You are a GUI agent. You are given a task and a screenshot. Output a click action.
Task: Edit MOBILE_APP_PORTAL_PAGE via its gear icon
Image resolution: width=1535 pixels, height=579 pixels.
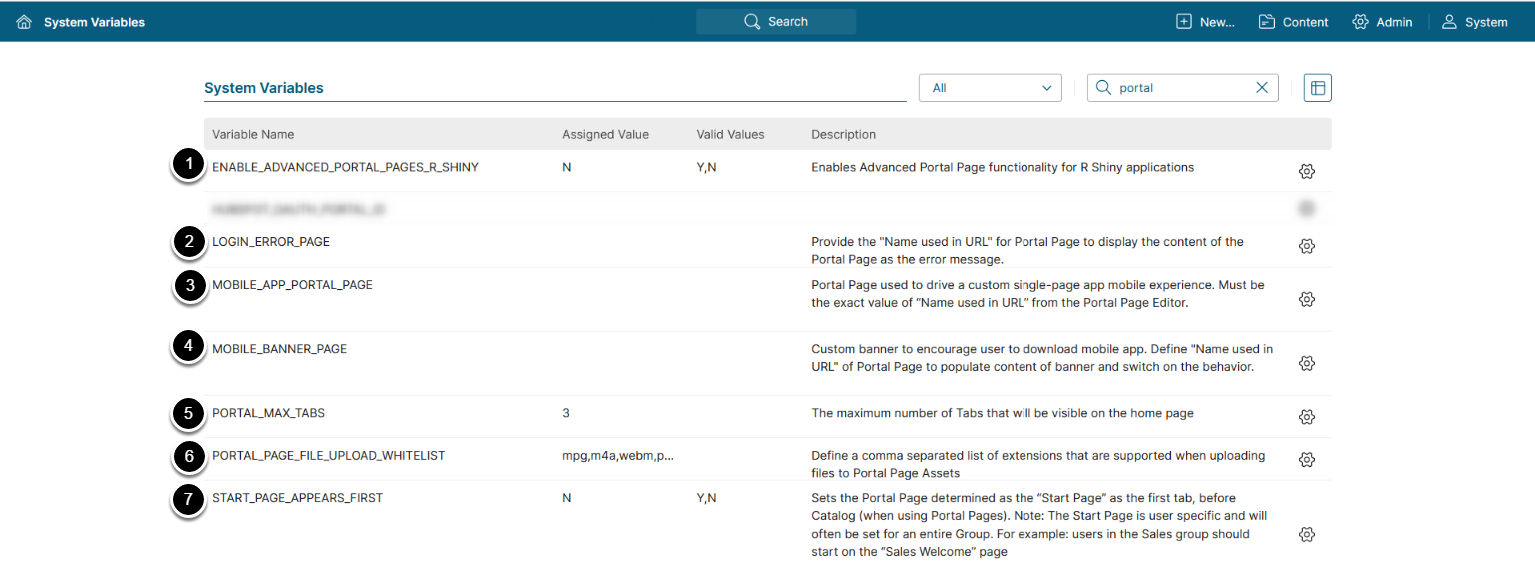click(x=1306, y=299)
